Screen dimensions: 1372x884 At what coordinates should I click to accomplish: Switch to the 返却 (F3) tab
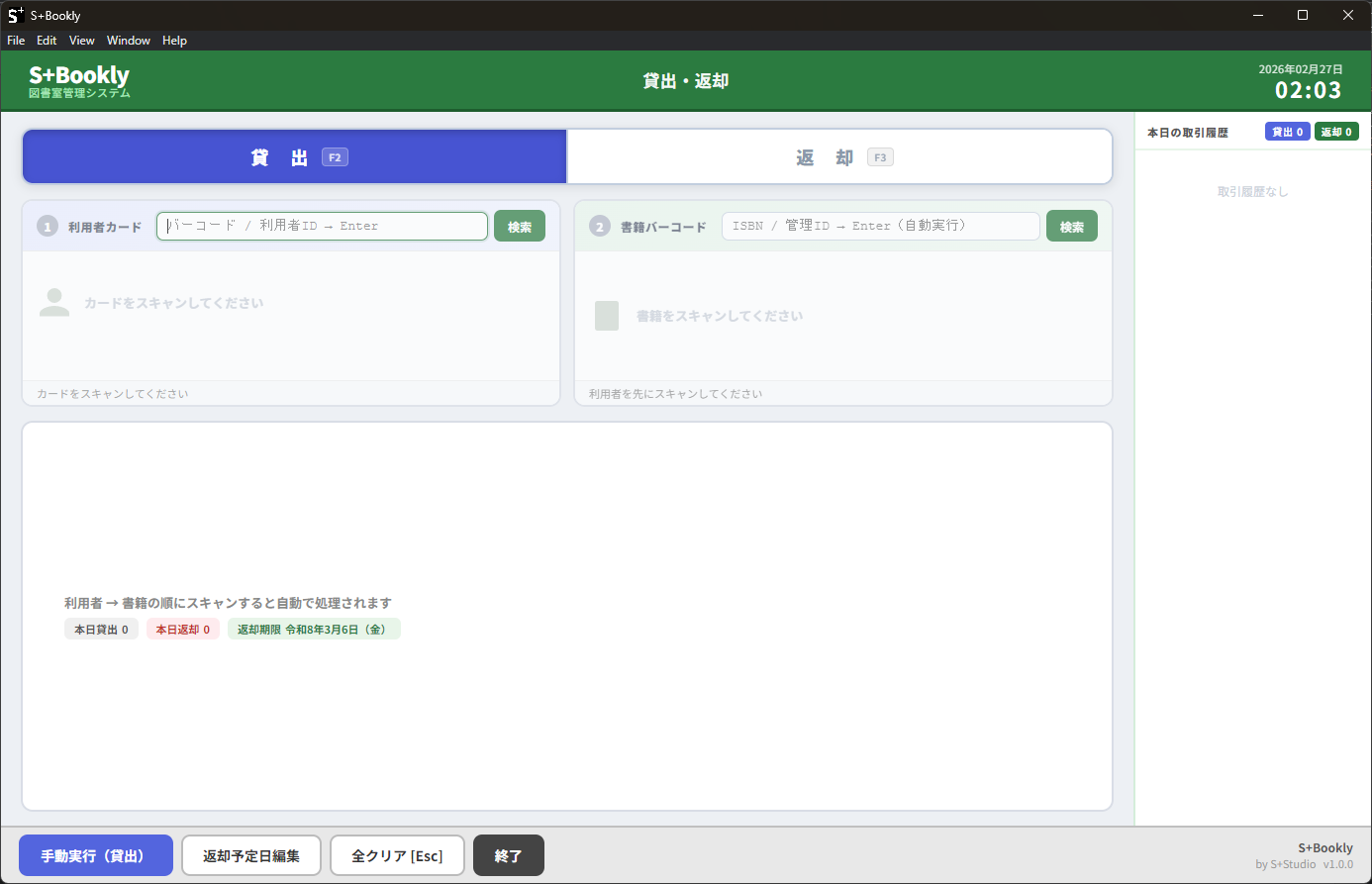[x=839, y=157]
